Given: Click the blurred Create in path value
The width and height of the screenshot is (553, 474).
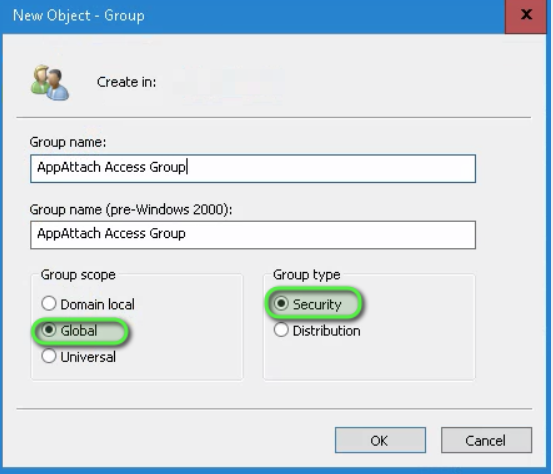Looking at the screenshot, I should (227, 84).
